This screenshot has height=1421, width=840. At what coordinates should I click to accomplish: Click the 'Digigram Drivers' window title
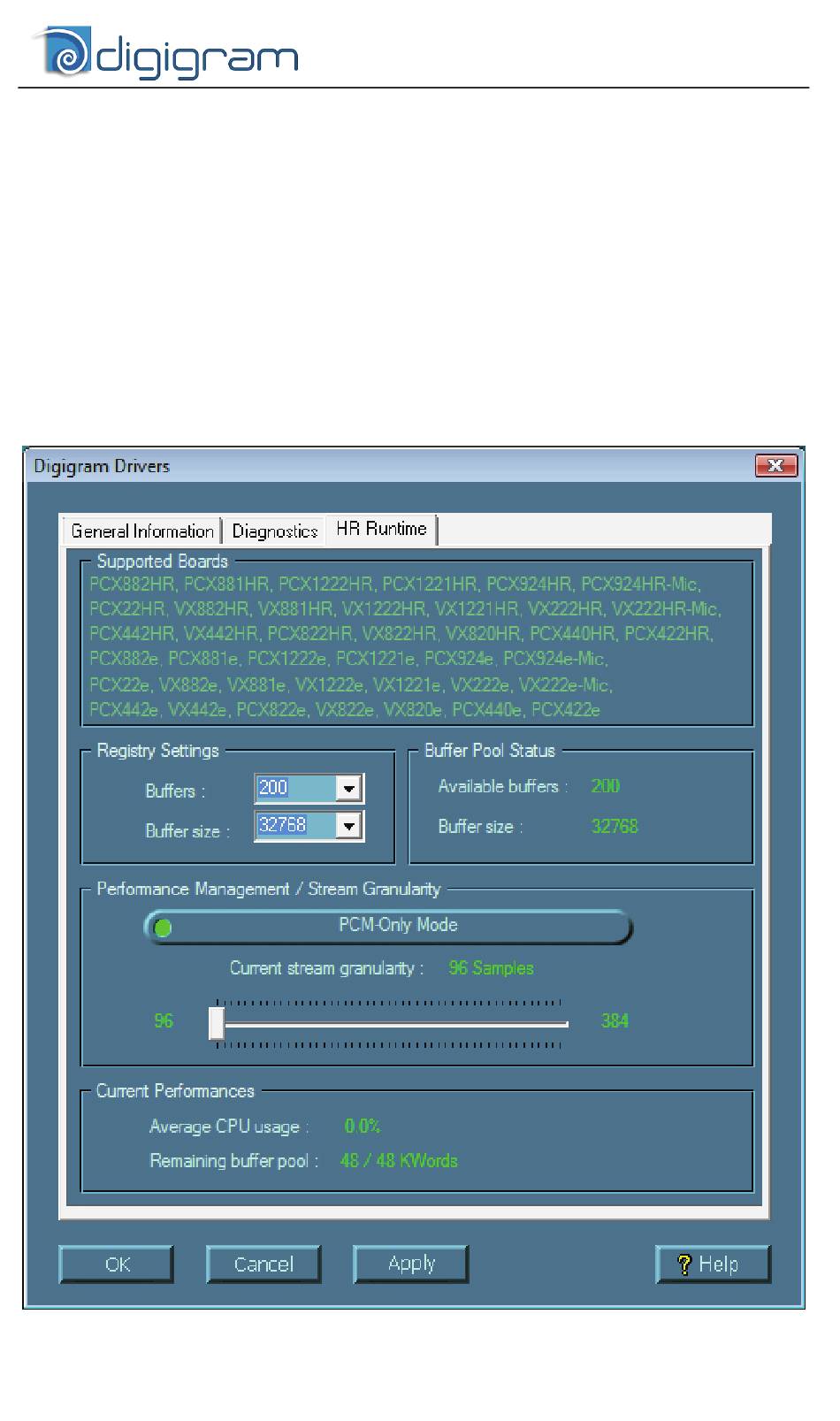click(102, 466)
